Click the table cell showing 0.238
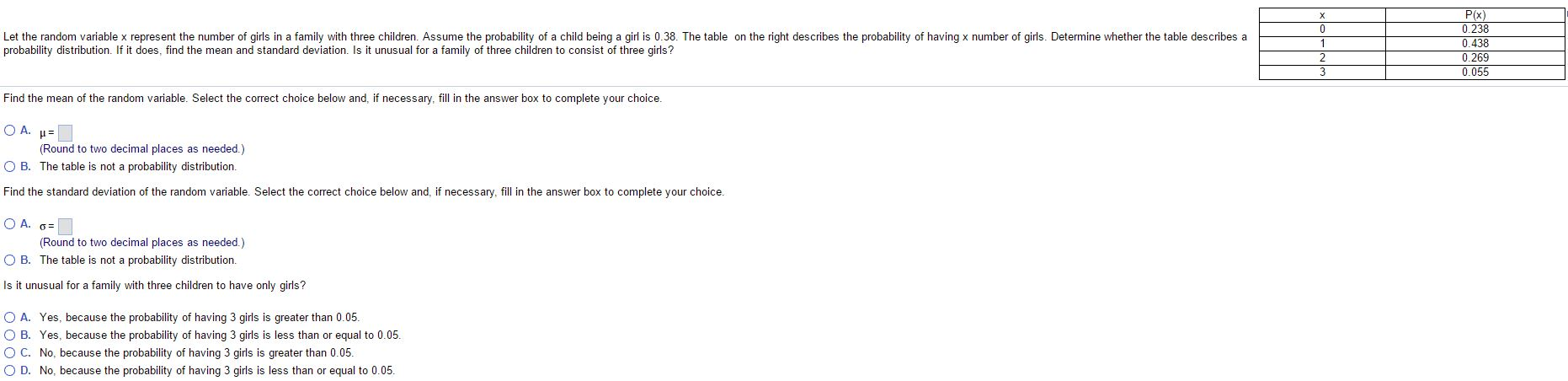The height and width of the screenshot is (381, 1568). pyautogui.click(x=1475, y=30)
